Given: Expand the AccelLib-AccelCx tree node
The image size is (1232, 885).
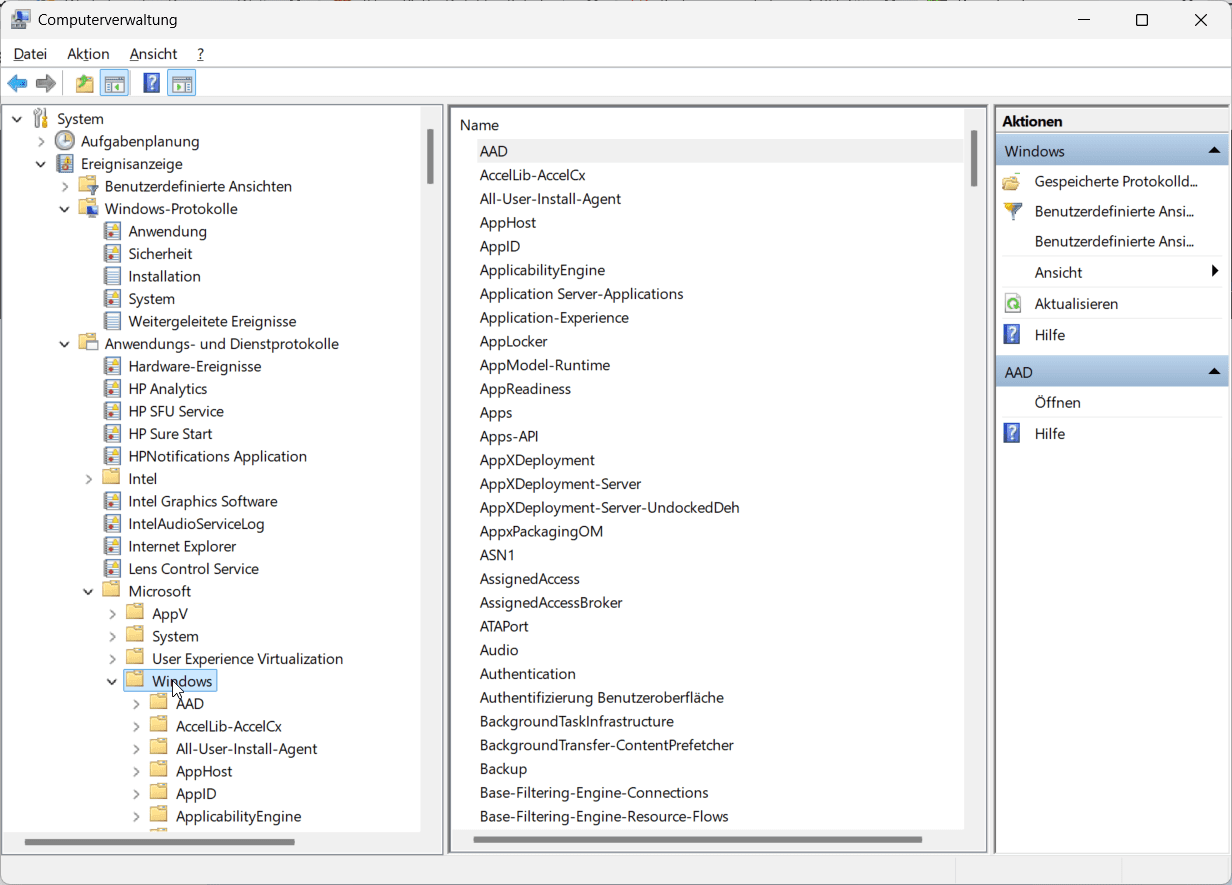Looking at the screenshot, I should pyautogui.click(x=137, y=726).
